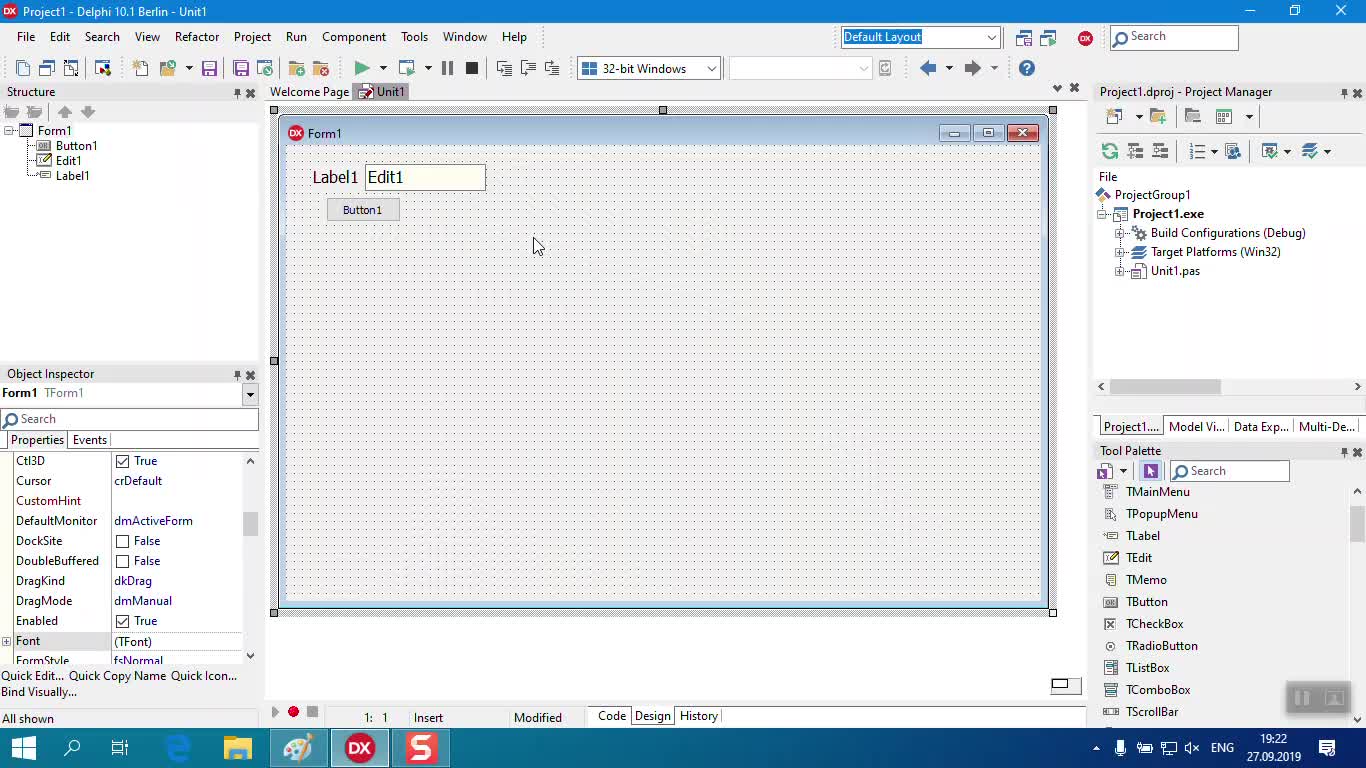Switch to the Welcome Page tab

(309, 92)
